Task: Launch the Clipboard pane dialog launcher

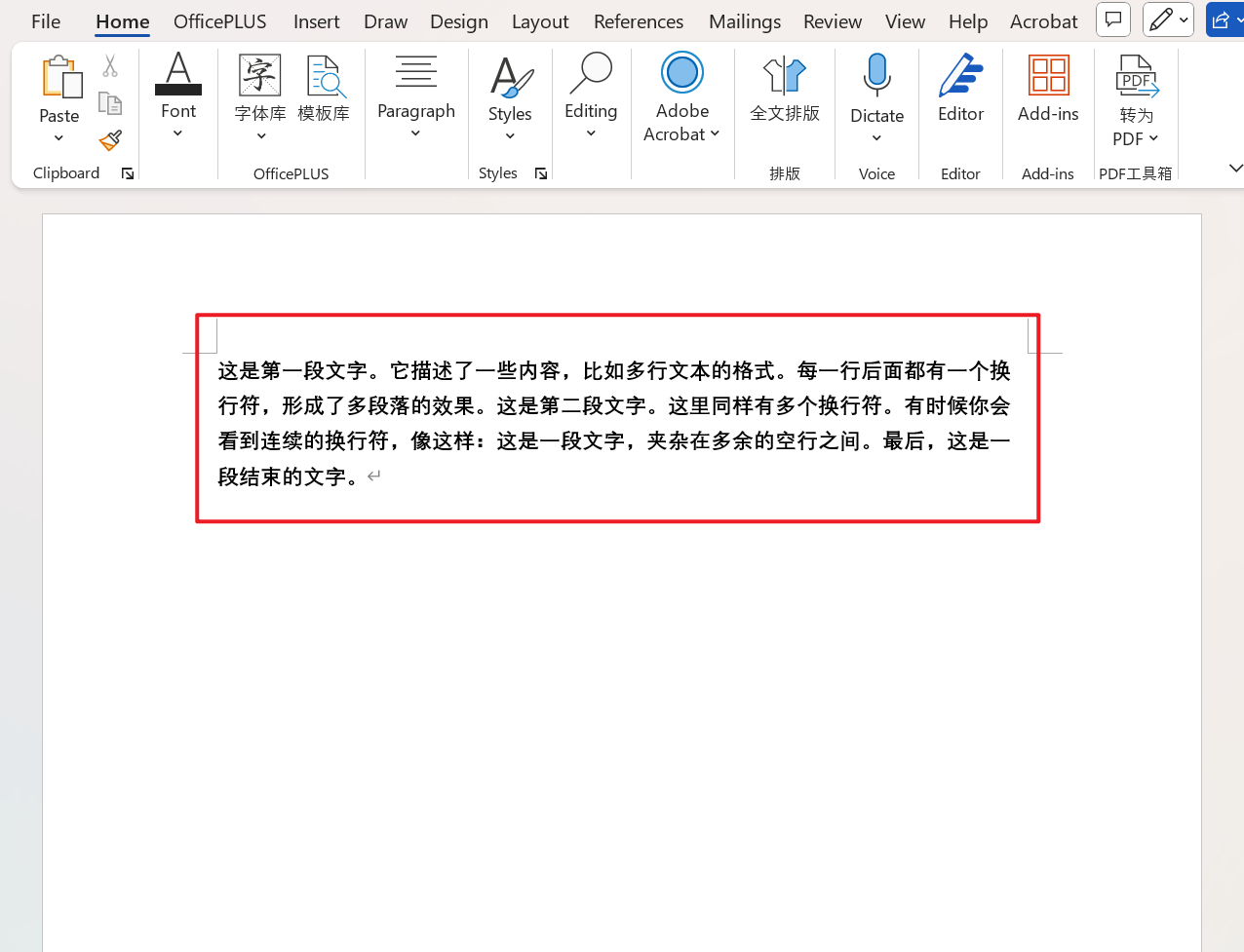Action: click(128, 173)
